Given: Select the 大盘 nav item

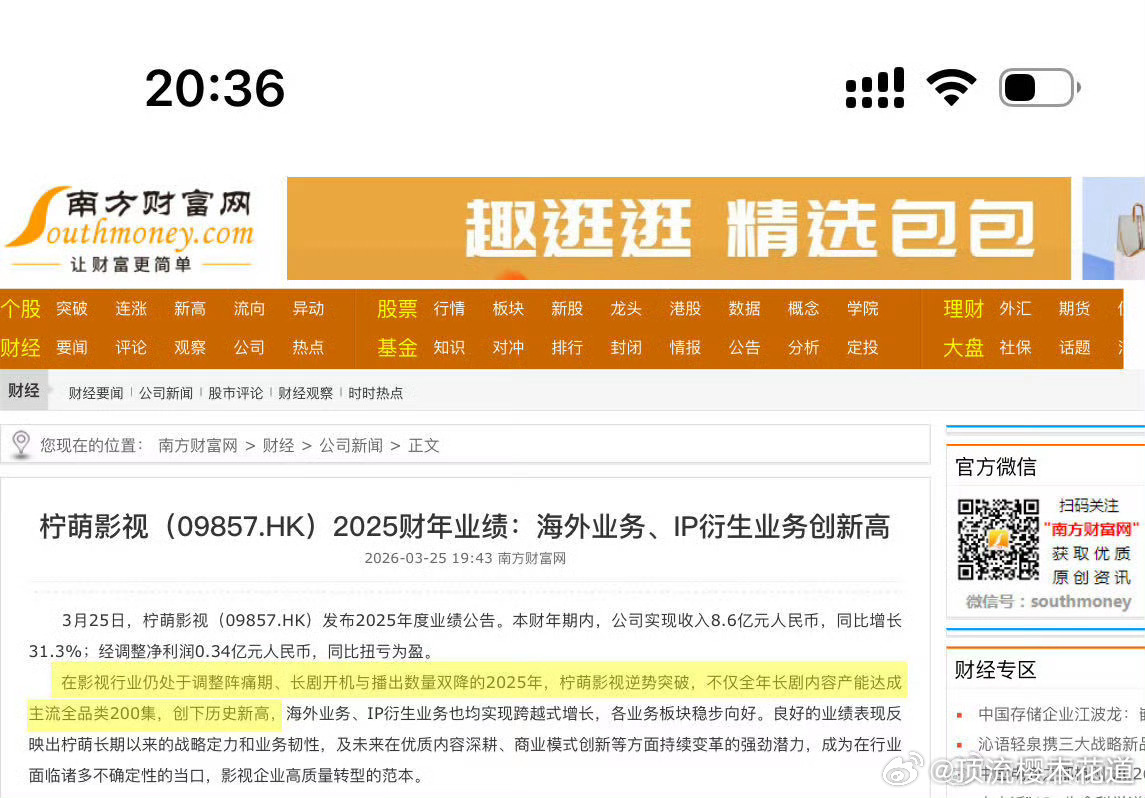Looking at the screenshot, I should point(961,347).
